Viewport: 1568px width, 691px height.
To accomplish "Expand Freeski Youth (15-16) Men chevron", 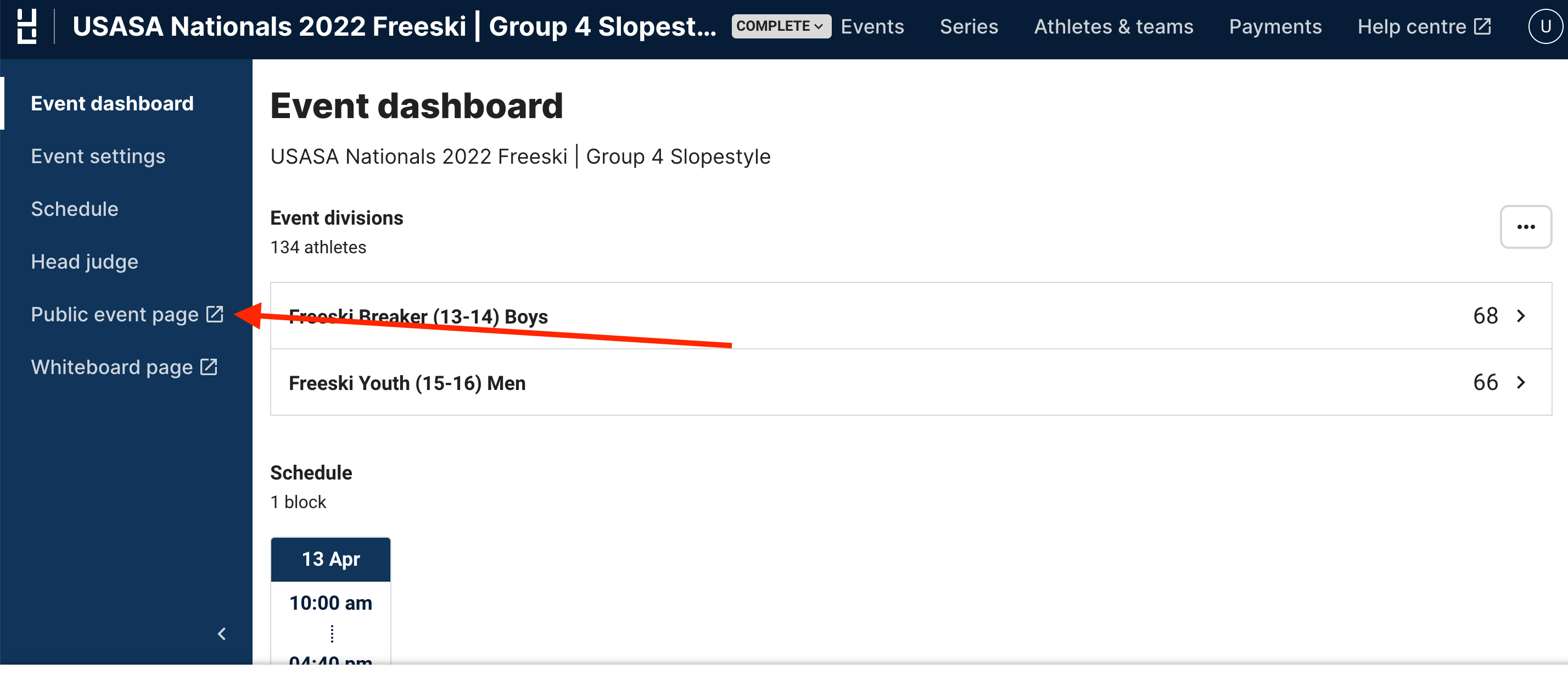I will click(1520, 382).
